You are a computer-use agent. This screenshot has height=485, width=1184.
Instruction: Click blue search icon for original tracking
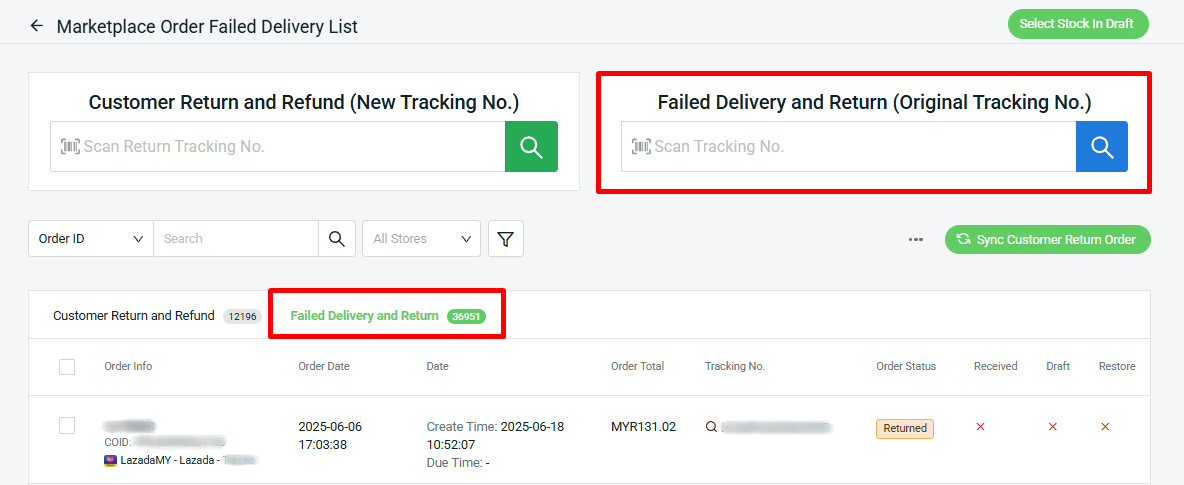(x=1102, y=147)
